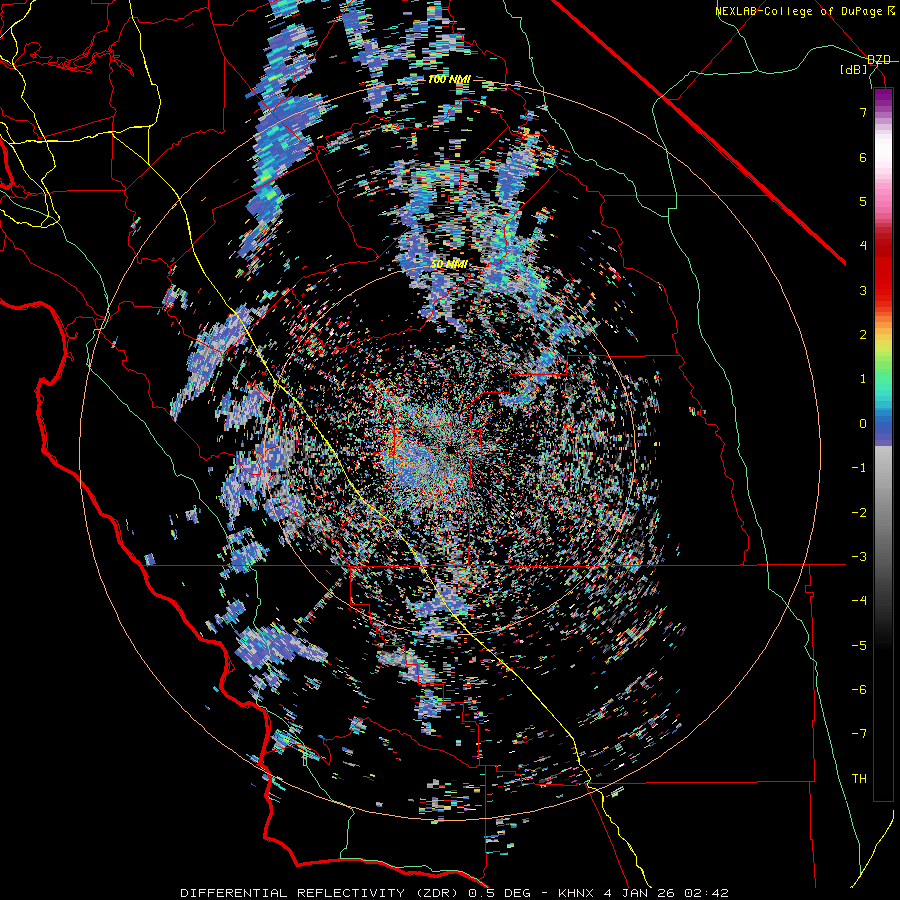Click the -2 value on the scale

click(859, 512)
